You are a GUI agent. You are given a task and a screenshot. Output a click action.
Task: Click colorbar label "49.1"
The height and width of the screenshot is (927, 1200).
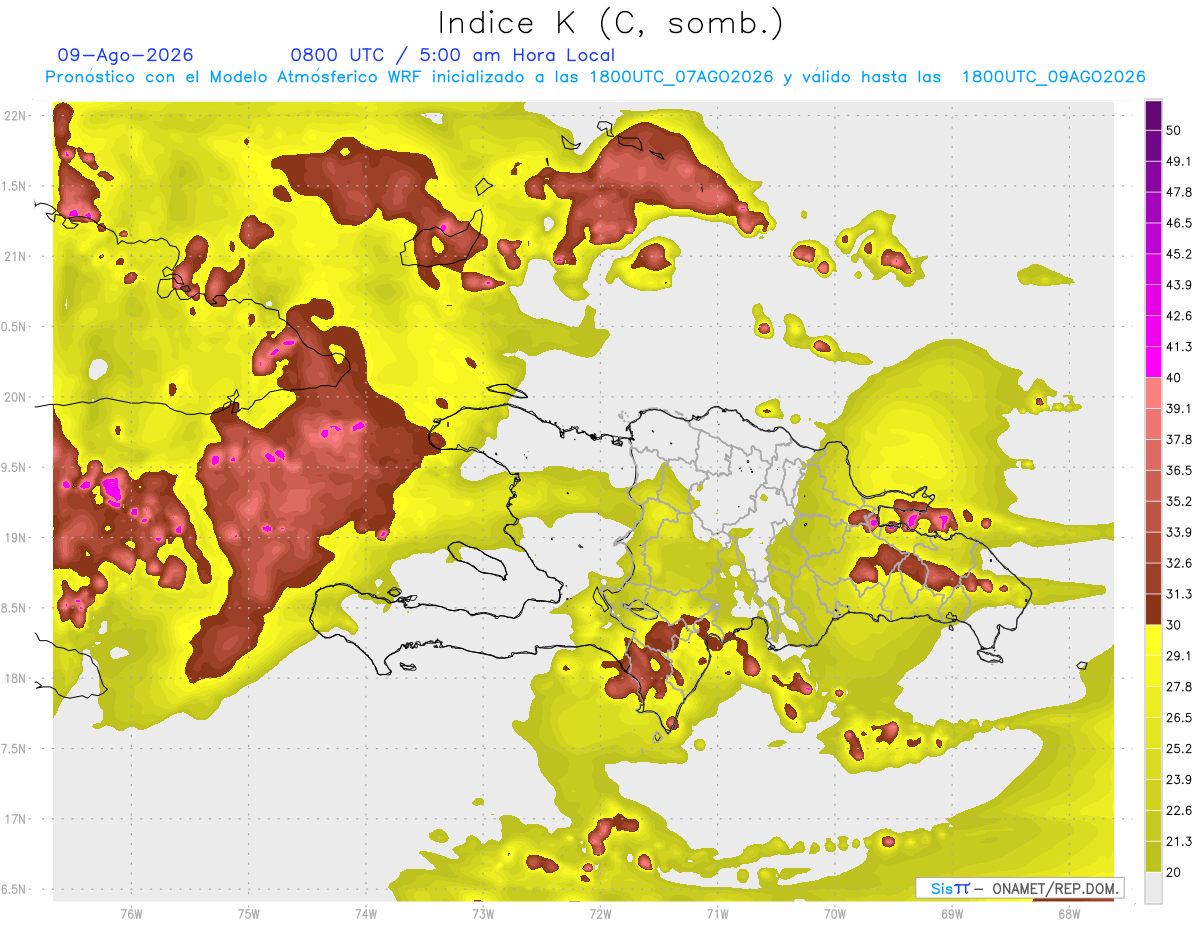point(1179,161)
